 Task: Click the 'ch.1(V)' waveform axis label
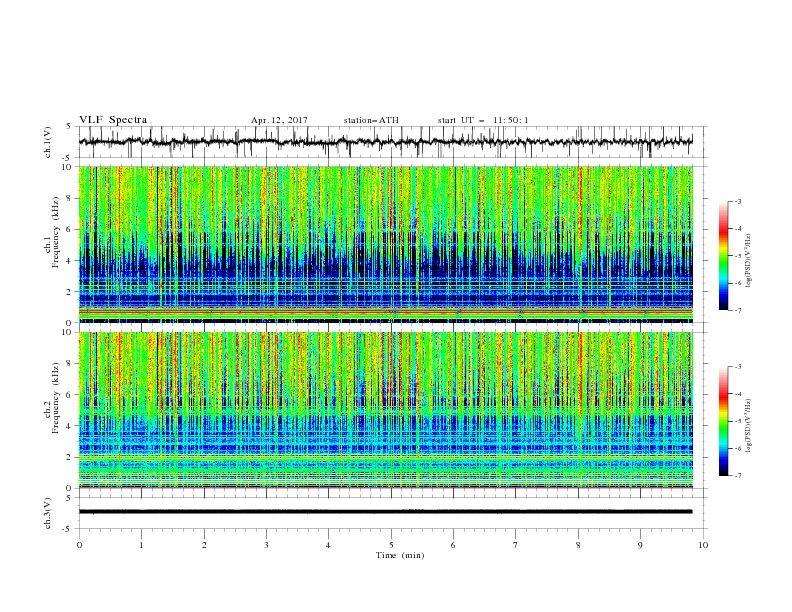48,142
